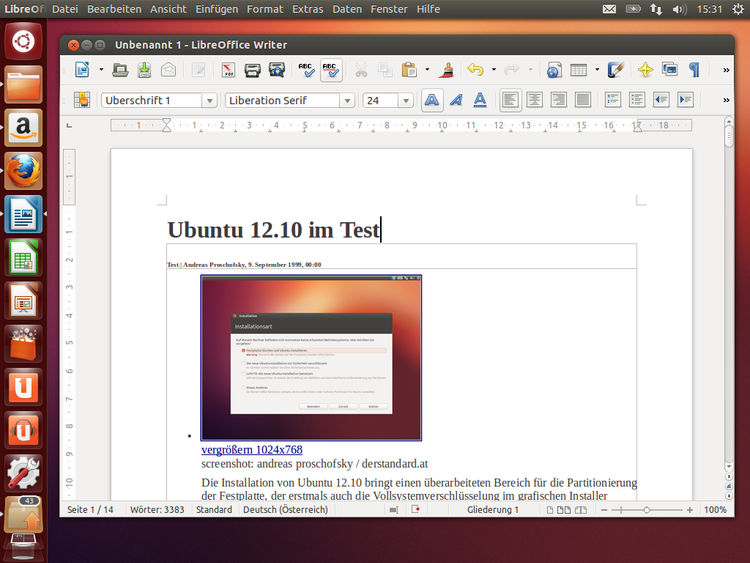Click the 'vergrößern 1024x768' link

click(251, 449)
